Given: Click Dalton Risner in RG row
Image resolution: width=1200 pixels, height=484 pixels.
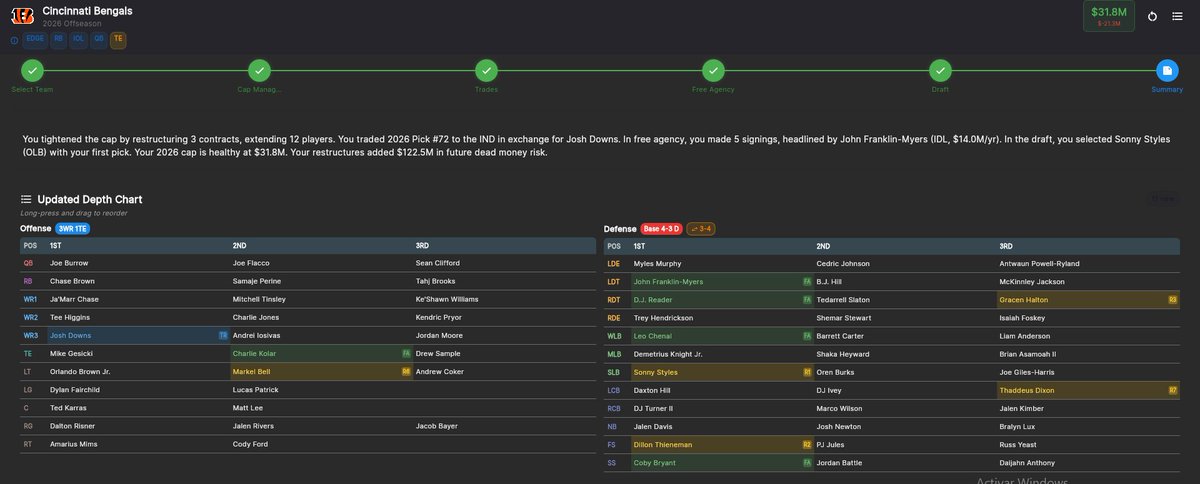Looking at the screenshot, I should pyautogui.click(x=72, y=425).
